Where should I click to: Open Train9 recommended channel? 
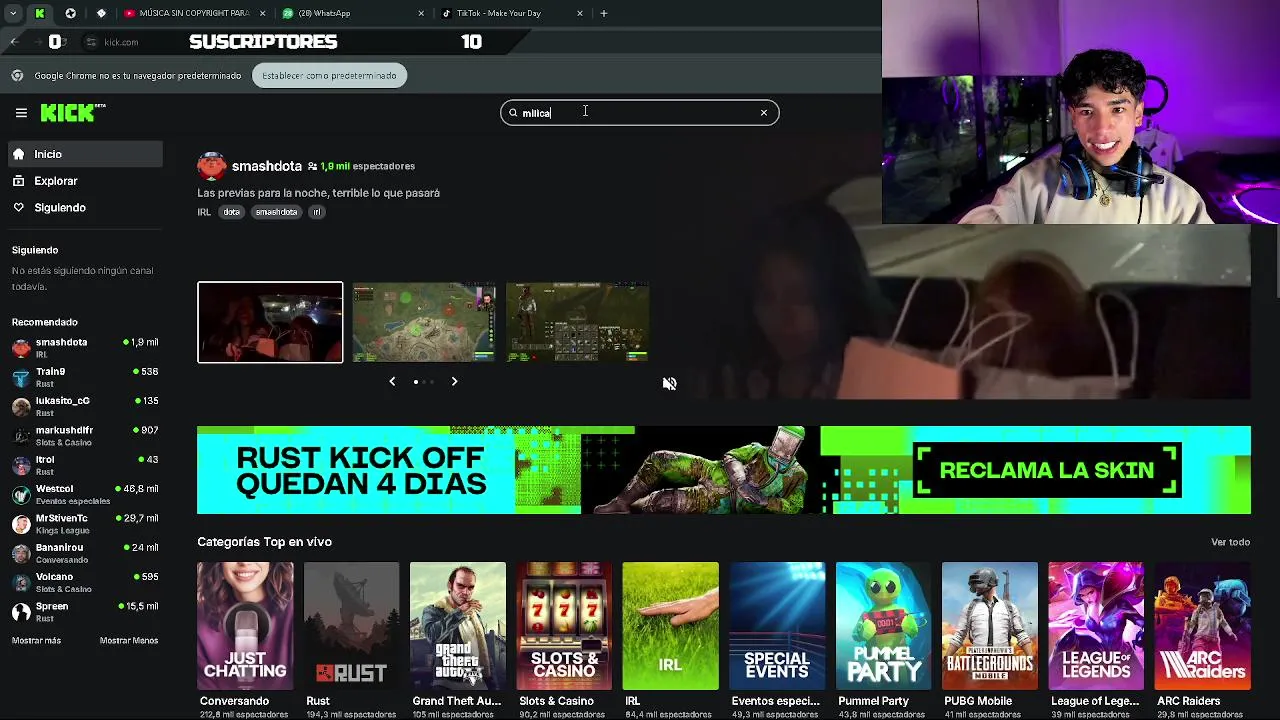[x=84, y=377]
